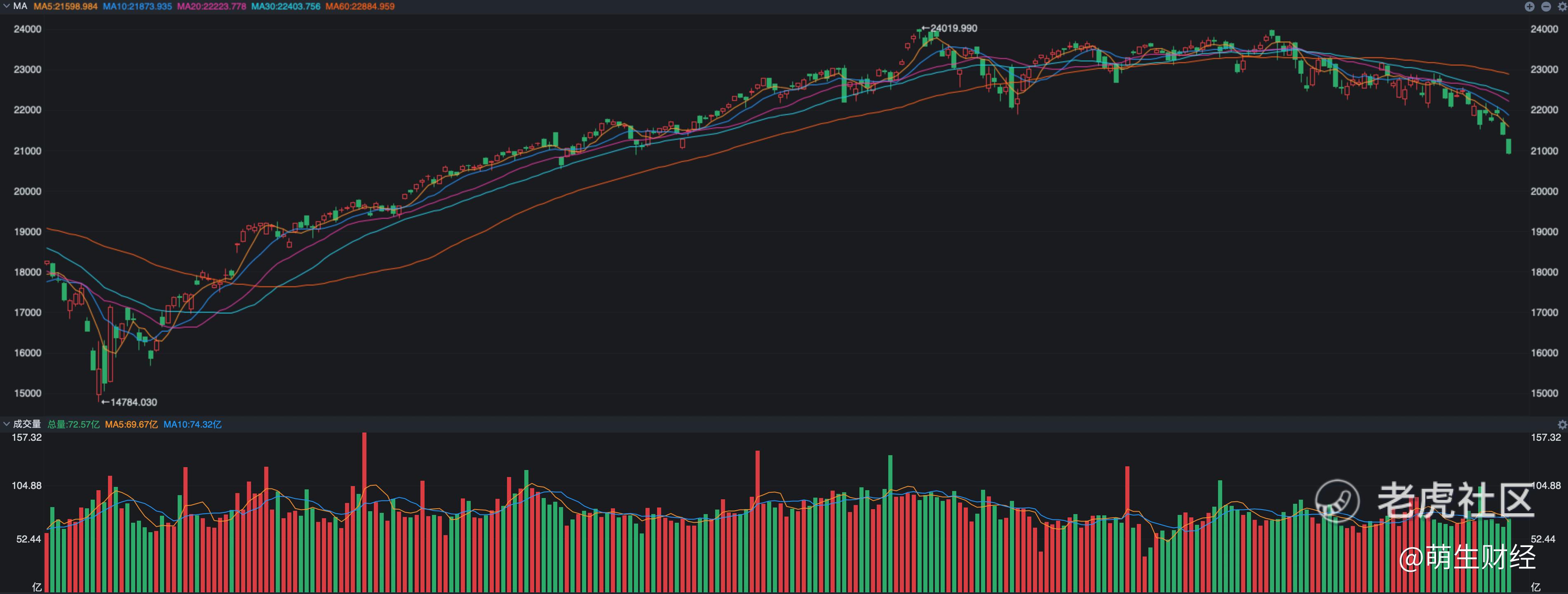Expand the MA indicator dropdown chevron
Viewport: 1568px width, 594px height.
pos(6,6)
